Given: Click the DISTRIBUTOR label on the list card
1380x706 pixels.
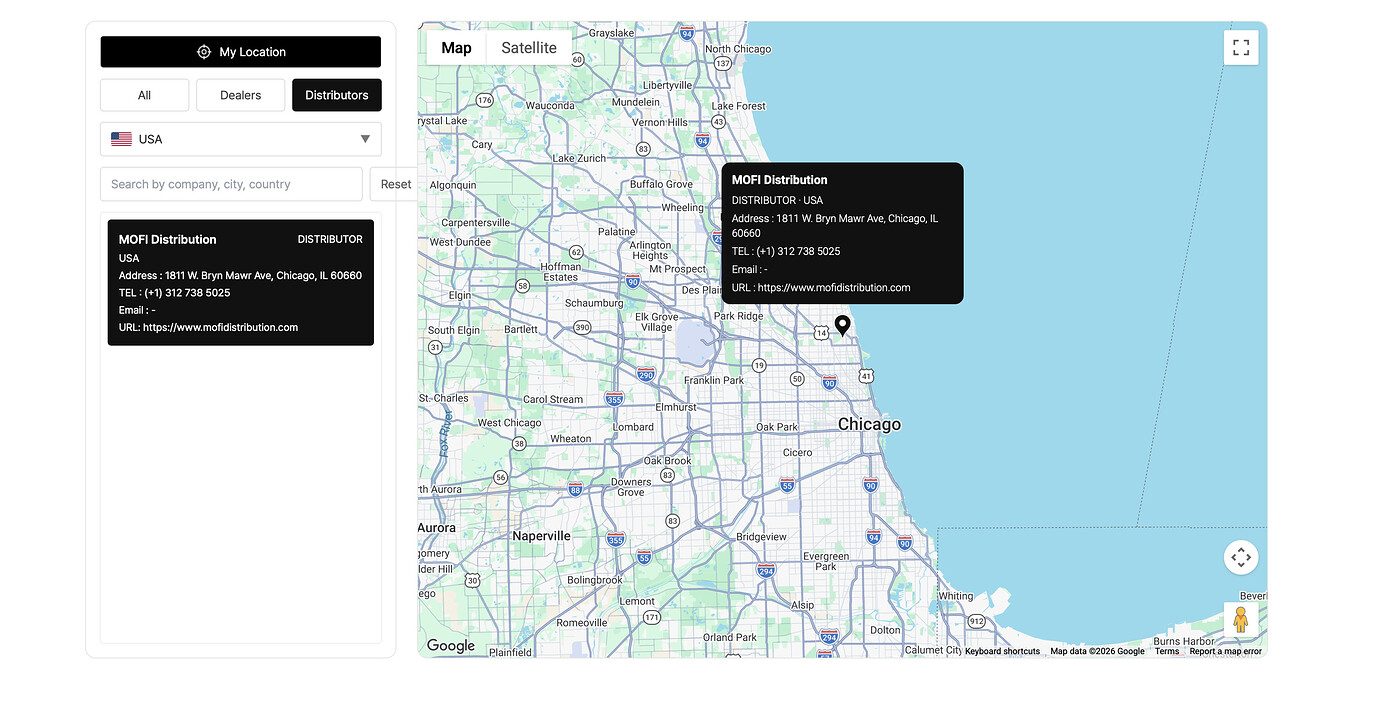Looking at the screenshot, I should (x=330, y=240).
